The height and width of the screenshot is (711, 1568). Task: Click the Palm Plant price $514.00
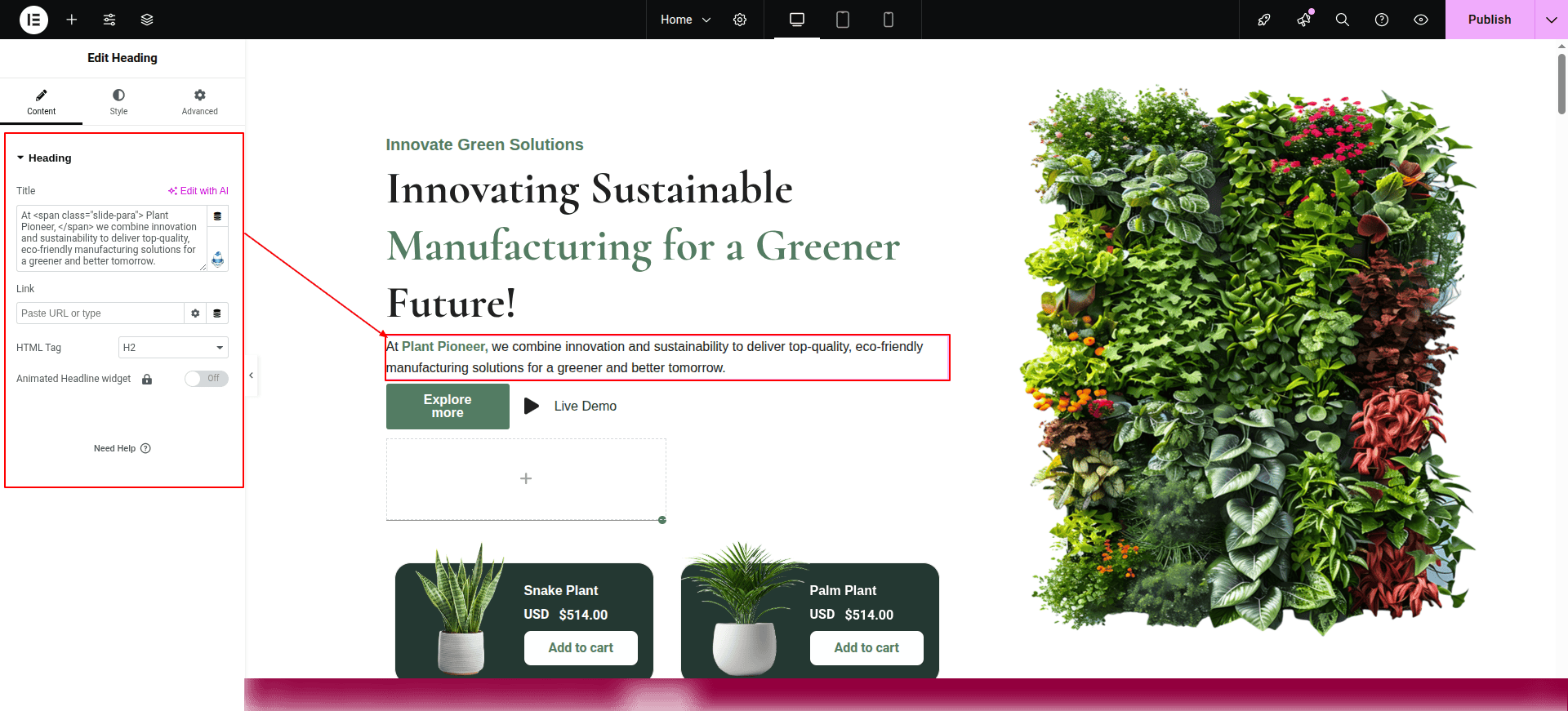click(x=869, y=615)
